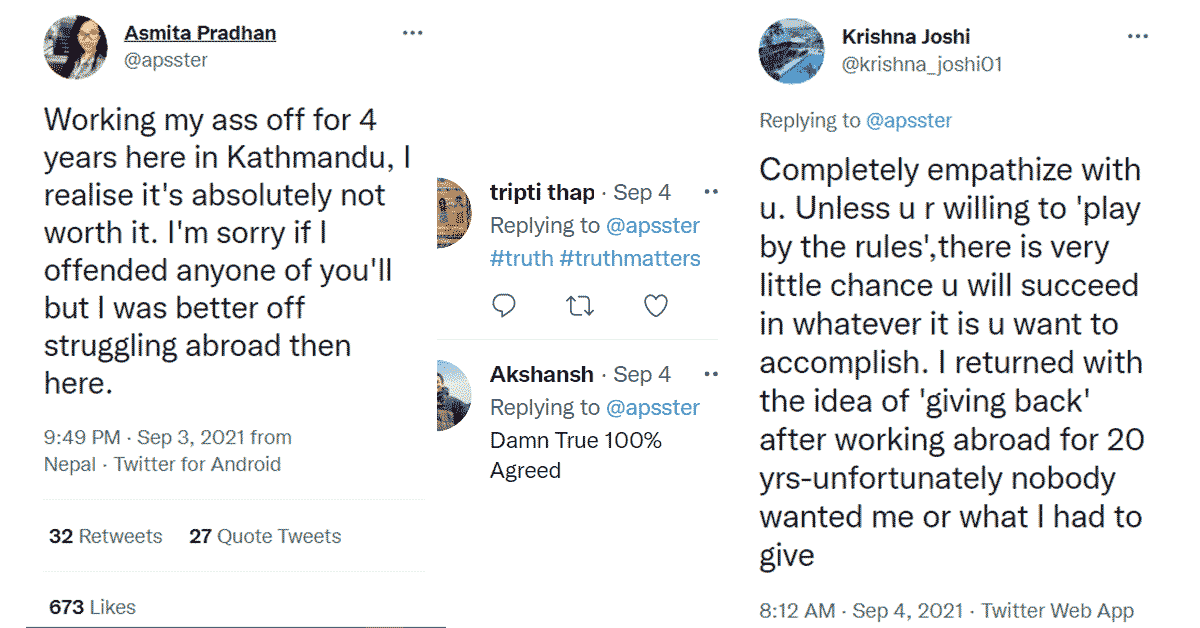This screenshot has height=628, width=1200.
Task: Expand options menu on tripti thap's reply
Action: (711, 192)
